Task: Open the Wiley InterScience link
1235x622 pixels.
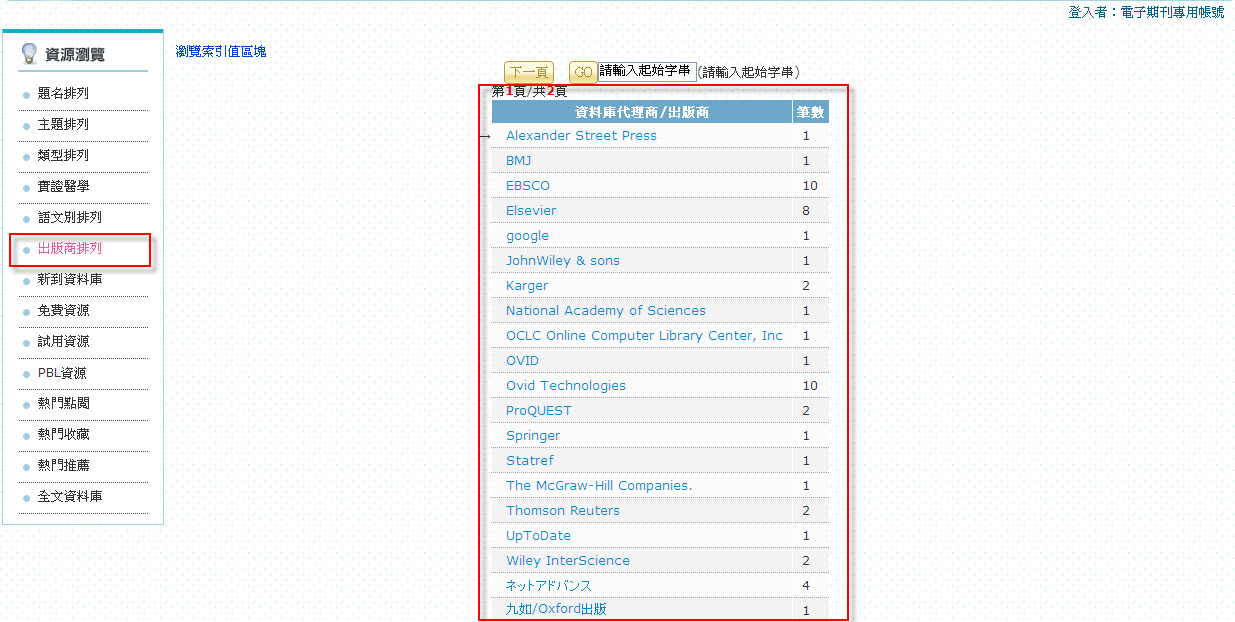Action: 568,560
